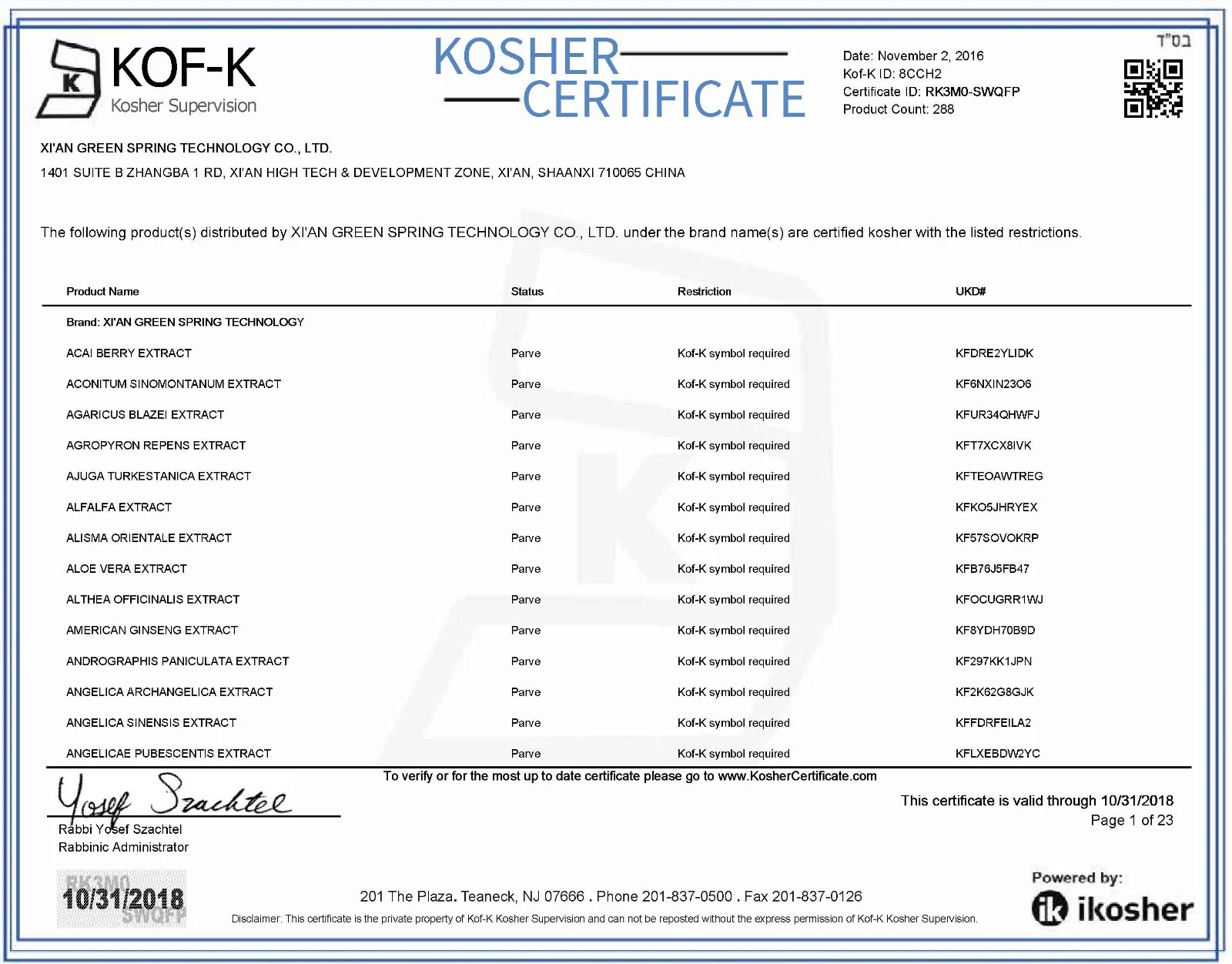Click the restriction for Alisma Orientale Extract

[x=733, y=537]
